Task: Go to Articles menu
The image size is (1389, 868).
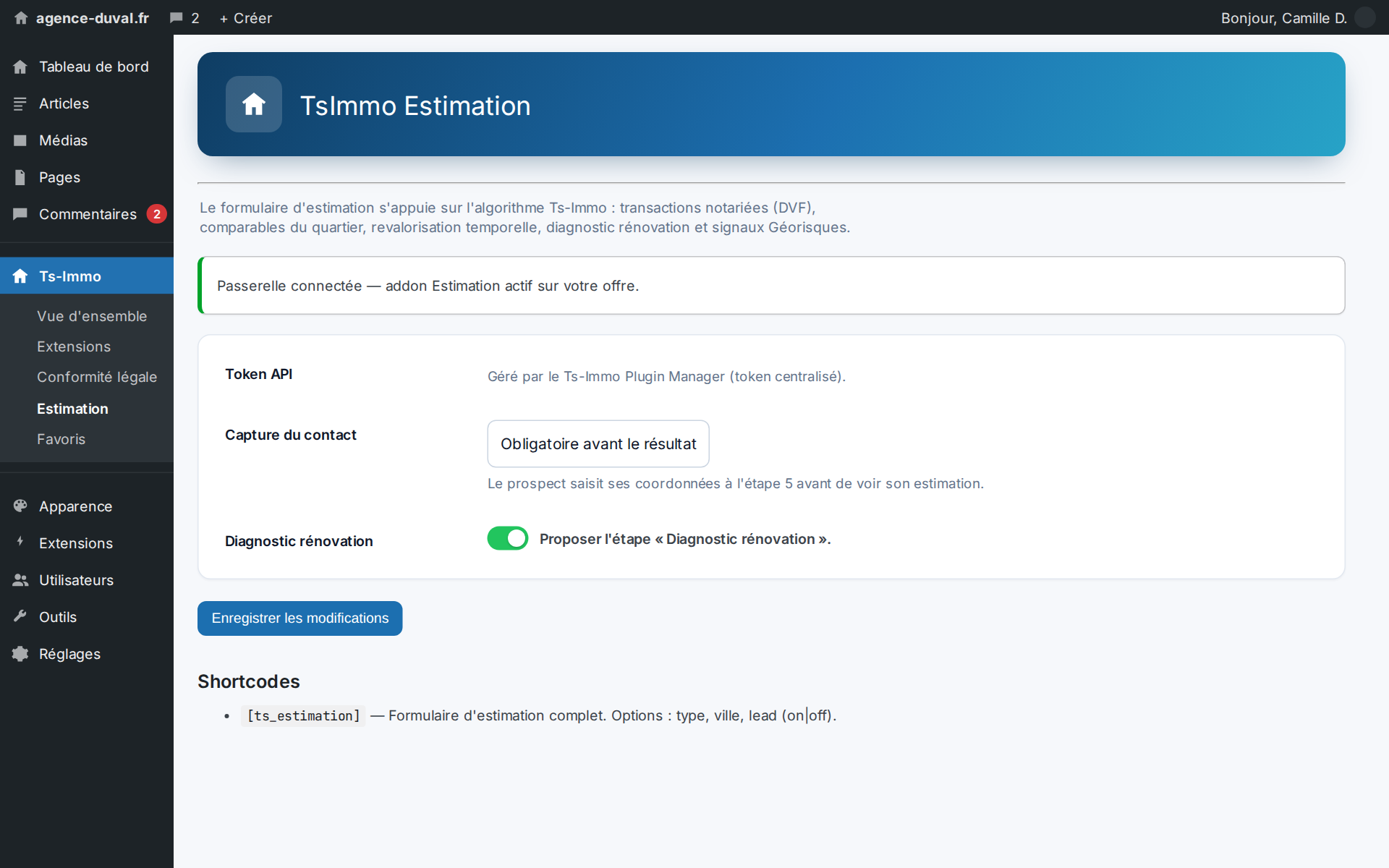Action: coord(87,103)
